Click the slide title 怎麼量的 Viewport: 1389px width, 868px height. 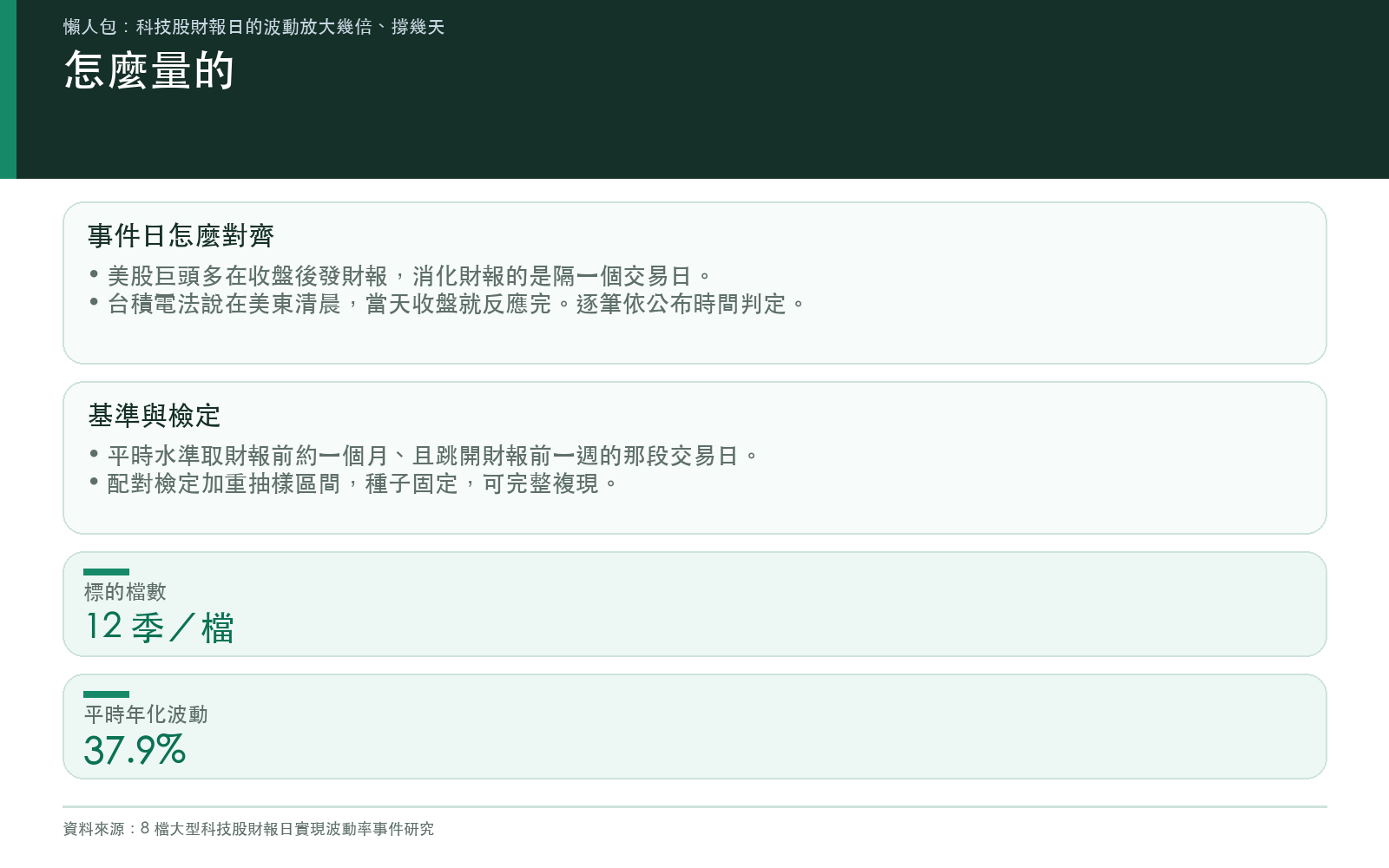point(149,70)
